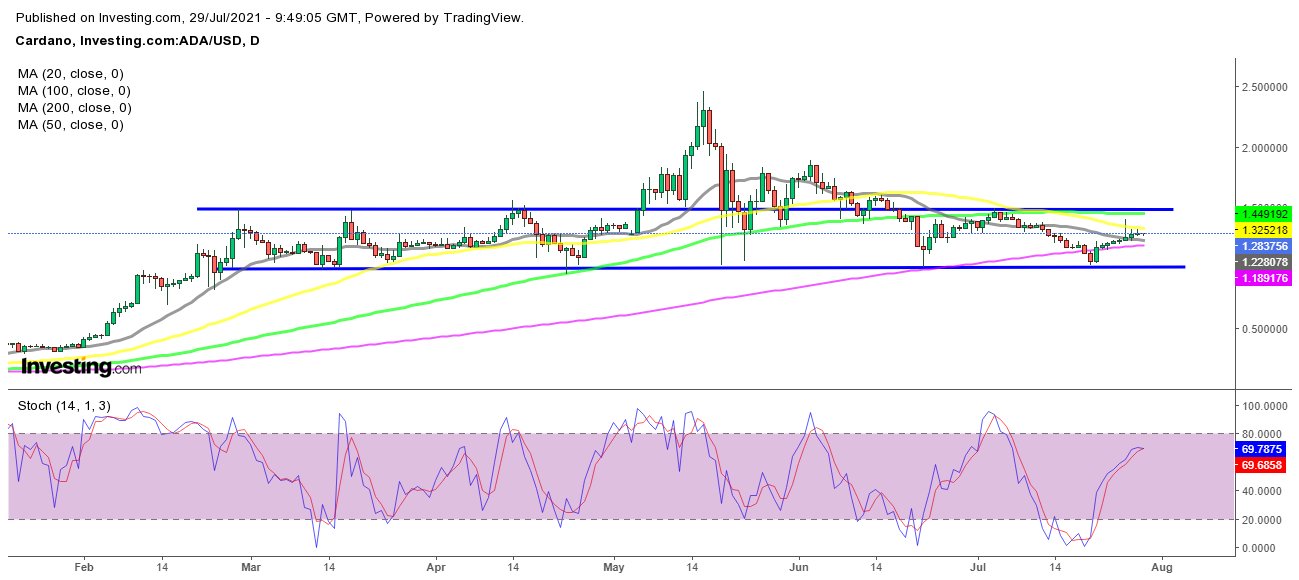
Task: Select the yellow 1.325218 price tag
Action: [1264, 230]
